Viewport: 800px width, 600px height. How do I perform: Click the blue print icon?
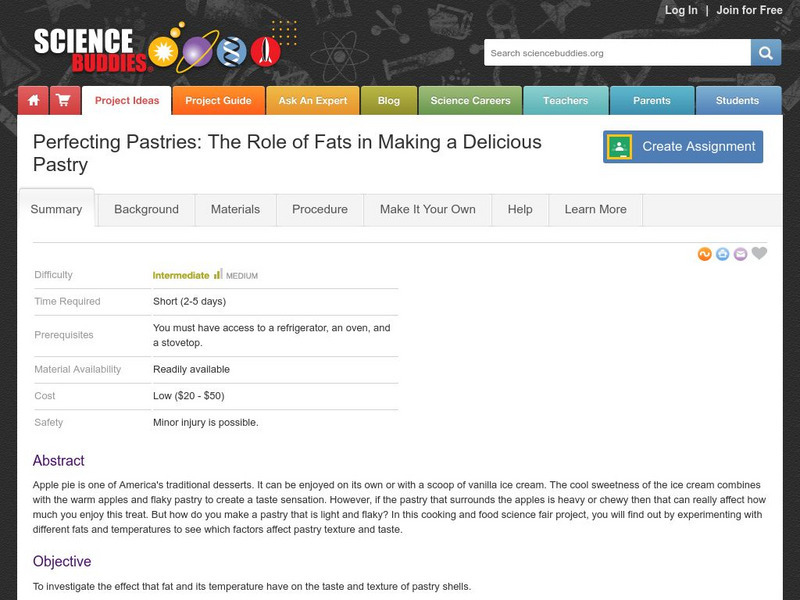coord(722,254)
